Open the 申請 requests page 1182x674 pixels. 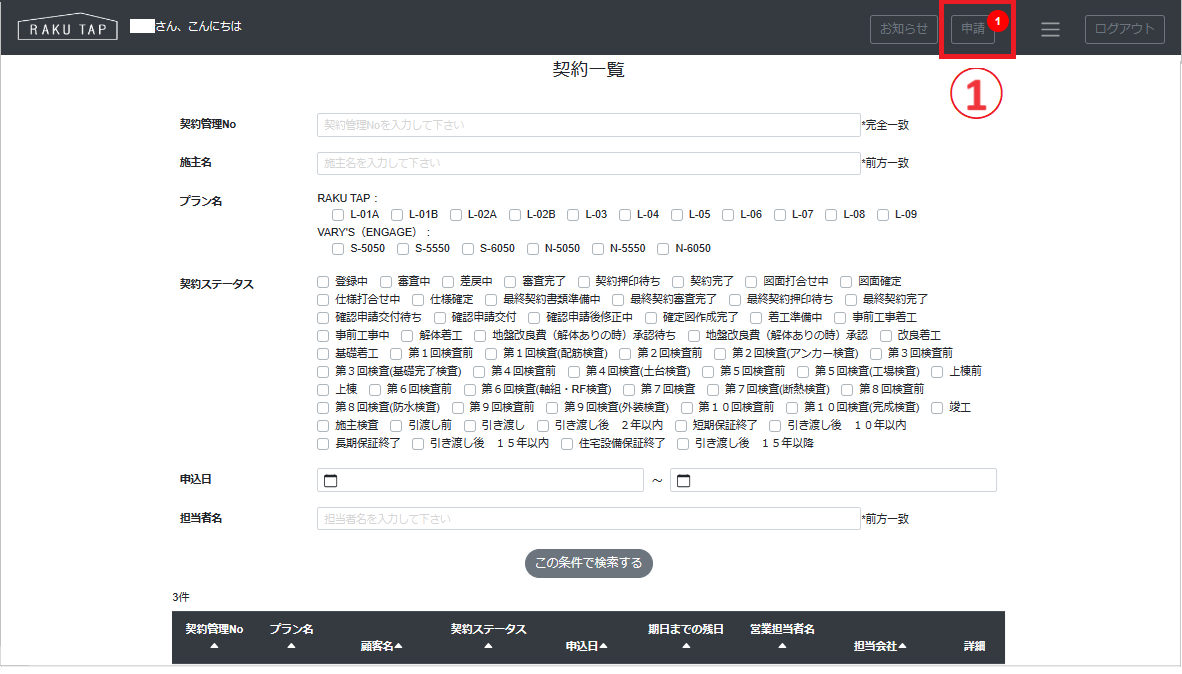[972, 29]
